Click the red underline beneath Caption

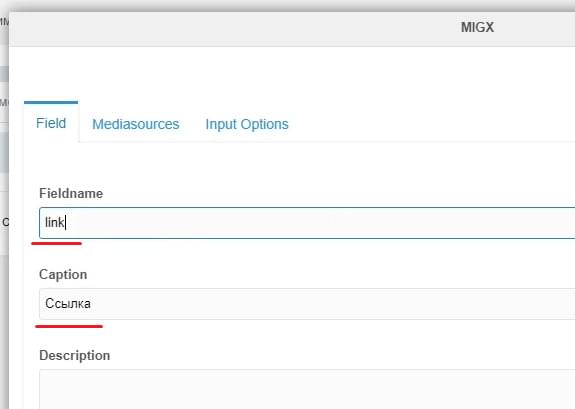[69, 326]
